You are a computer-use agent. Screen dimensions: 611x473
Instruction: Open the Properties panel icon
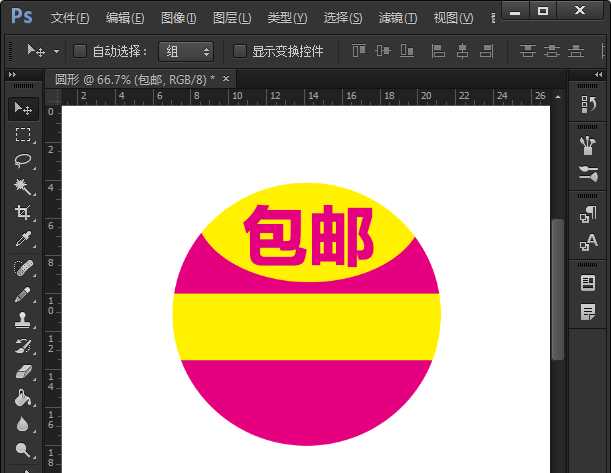point(588,283)
